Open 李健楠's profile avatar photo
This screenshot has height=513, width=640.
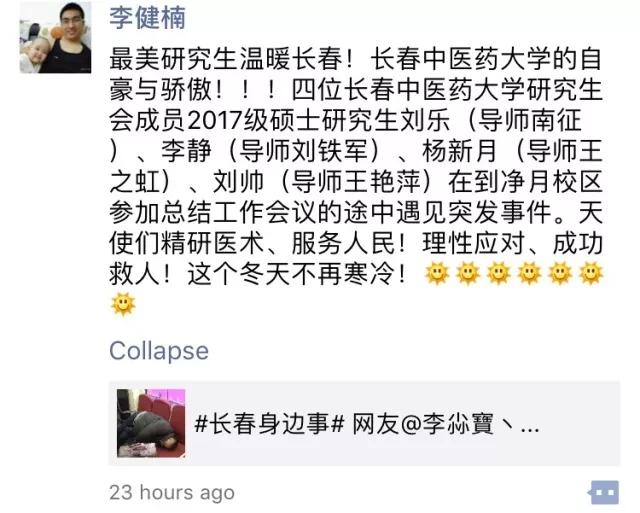pyautogui.click(x=56, y=38)
